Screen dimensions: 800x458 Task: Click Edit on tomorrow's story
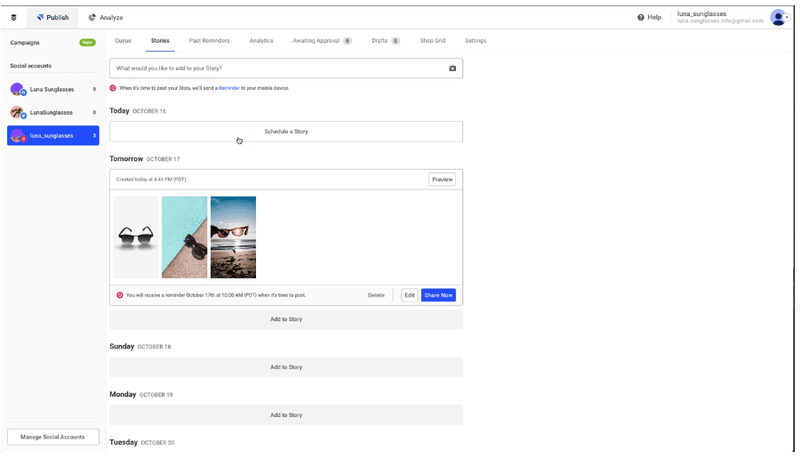pos(409,295)
